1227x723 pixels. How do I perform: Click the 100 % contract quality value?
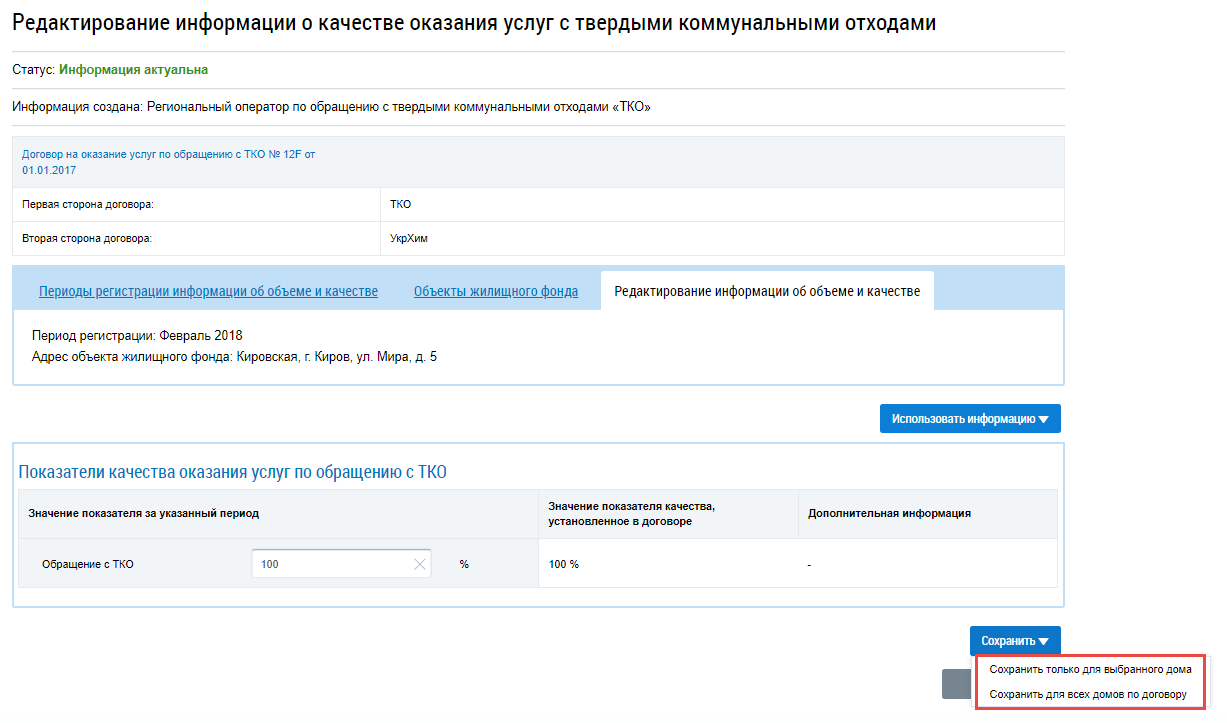click(564, 565)
